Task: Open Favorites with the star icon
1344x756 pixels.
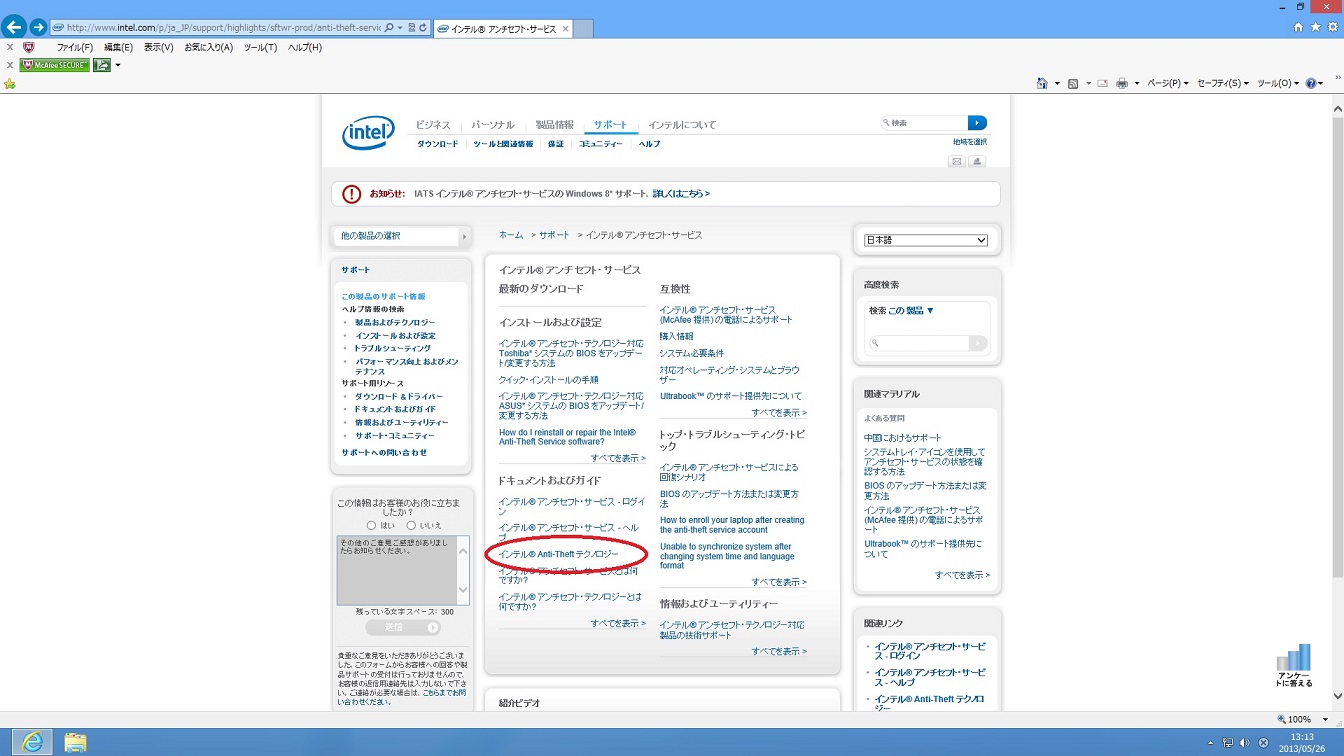Action: [1315, 27]
